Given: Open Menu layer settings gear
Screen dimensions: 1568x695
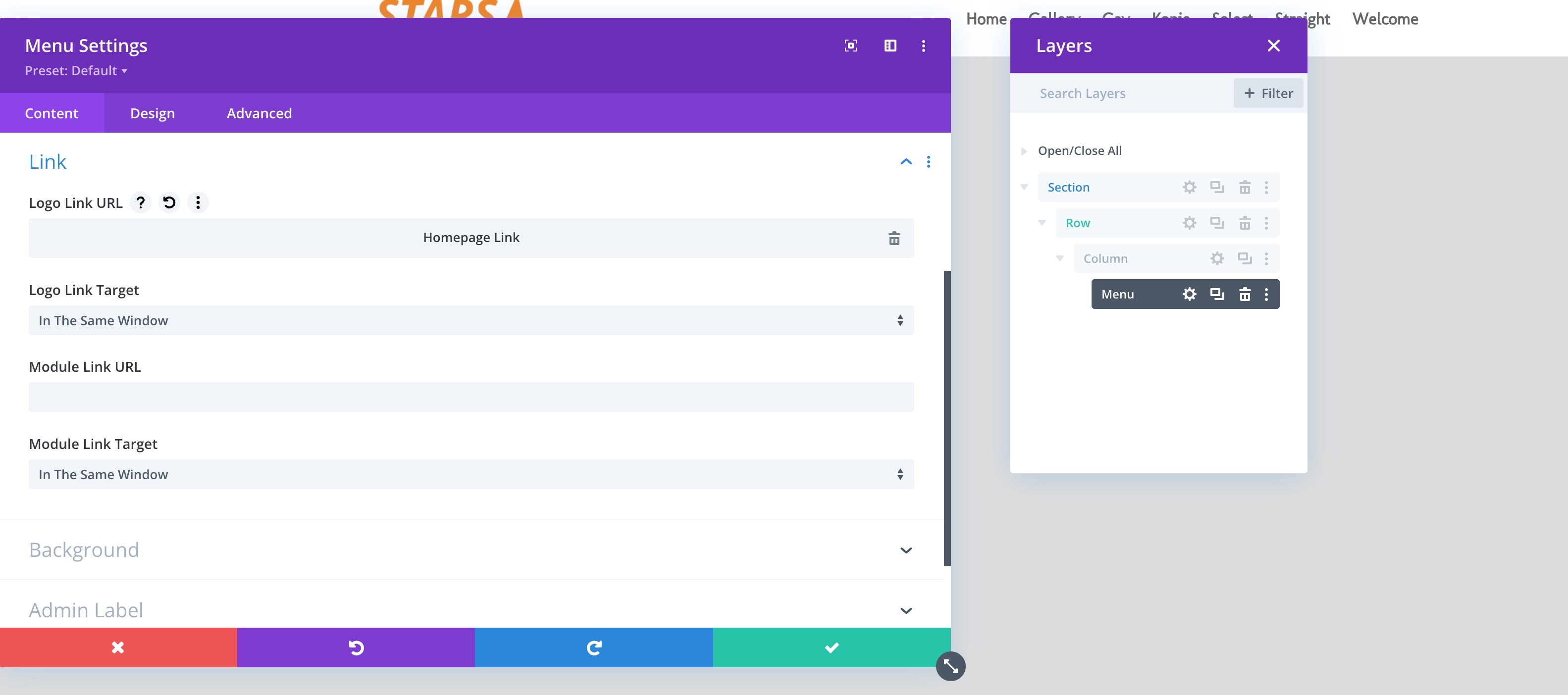Looking at the screenshot, I should pyautogui.click(x=1189, y=294).
